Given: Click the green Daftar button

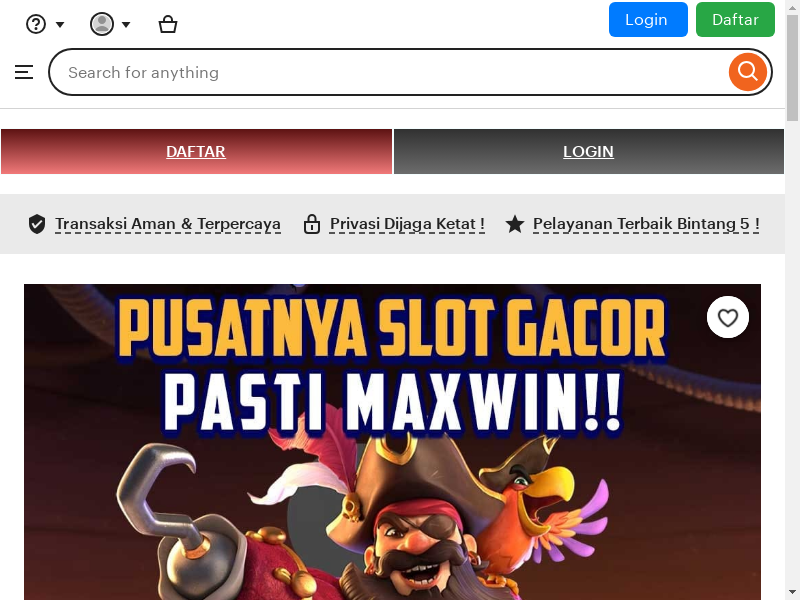Looking at the screenshot, I should coord(735,19).
